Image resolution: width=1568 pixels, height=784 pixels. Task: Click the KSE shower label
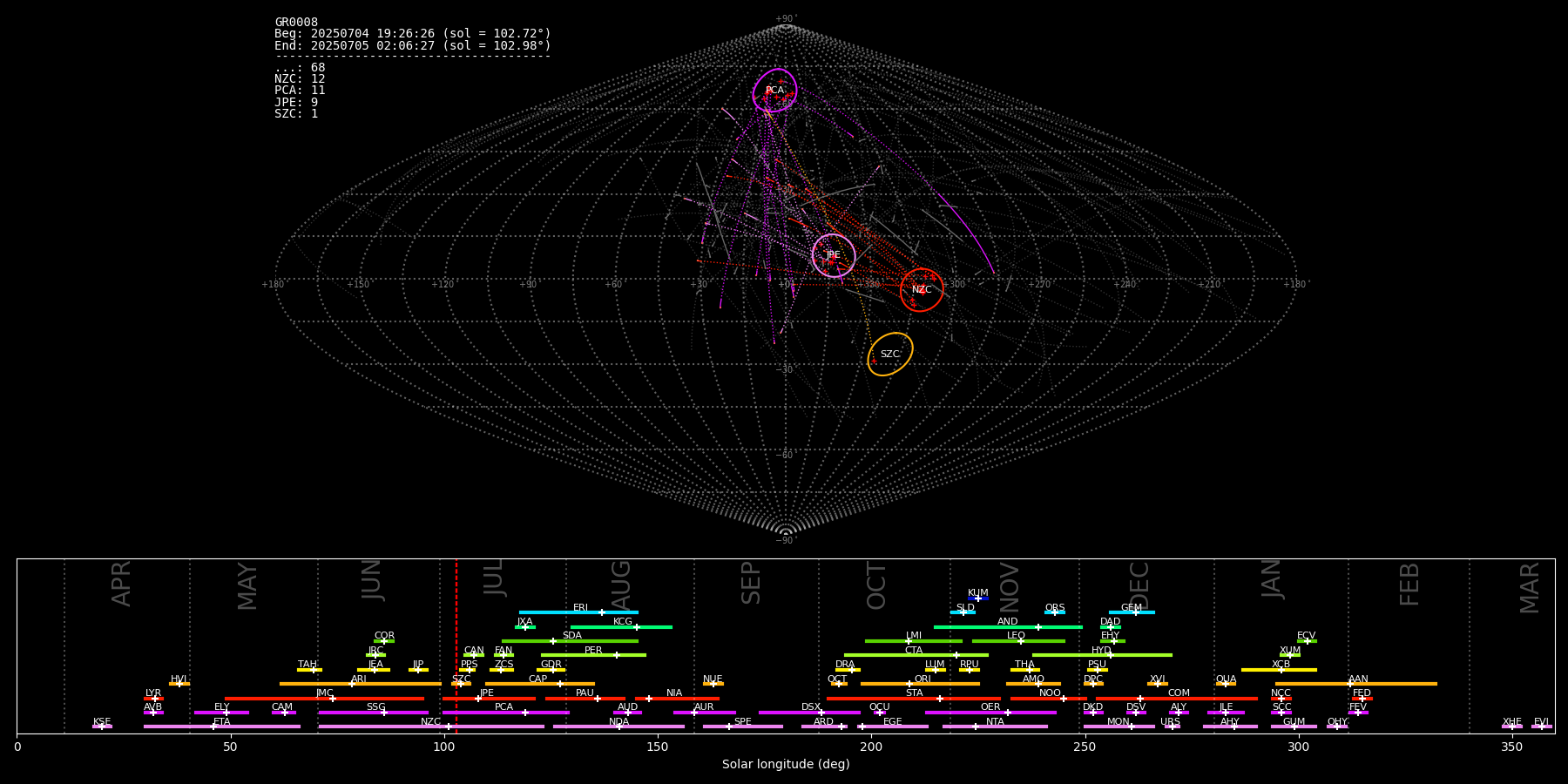pyautogui.click(x=102, y=722)
